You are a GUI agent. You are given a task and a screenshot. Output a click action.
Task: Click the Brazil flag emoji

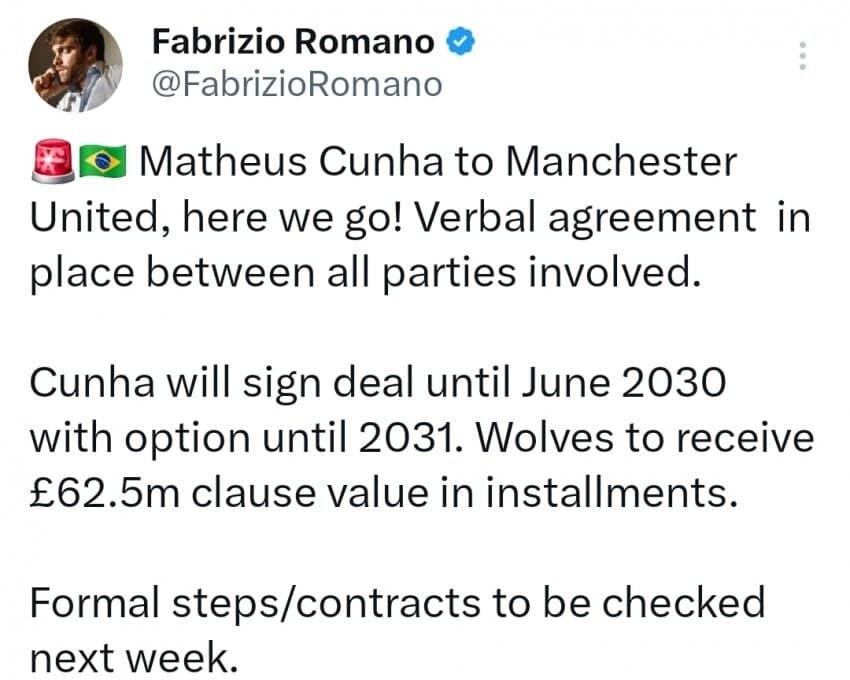pyautogui.click(x=104, y=162)
